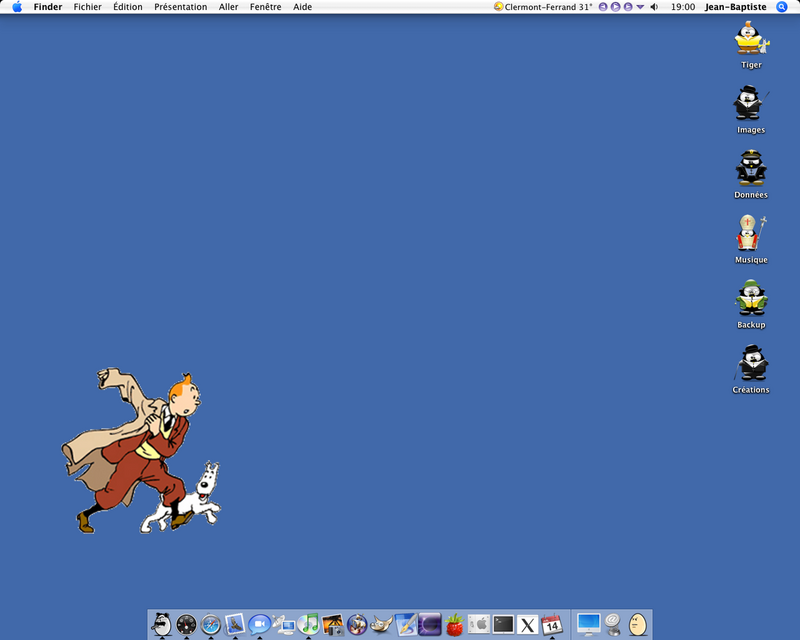Open the satellite dish and monitor Dock icon

click(284, 625)
